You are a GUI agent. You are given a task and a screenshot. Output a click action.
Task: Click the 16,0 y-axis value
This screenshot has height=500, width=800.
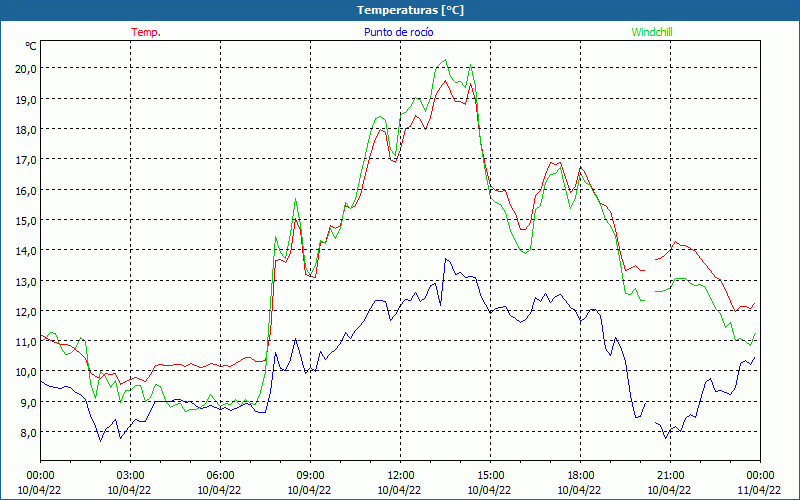26,190
